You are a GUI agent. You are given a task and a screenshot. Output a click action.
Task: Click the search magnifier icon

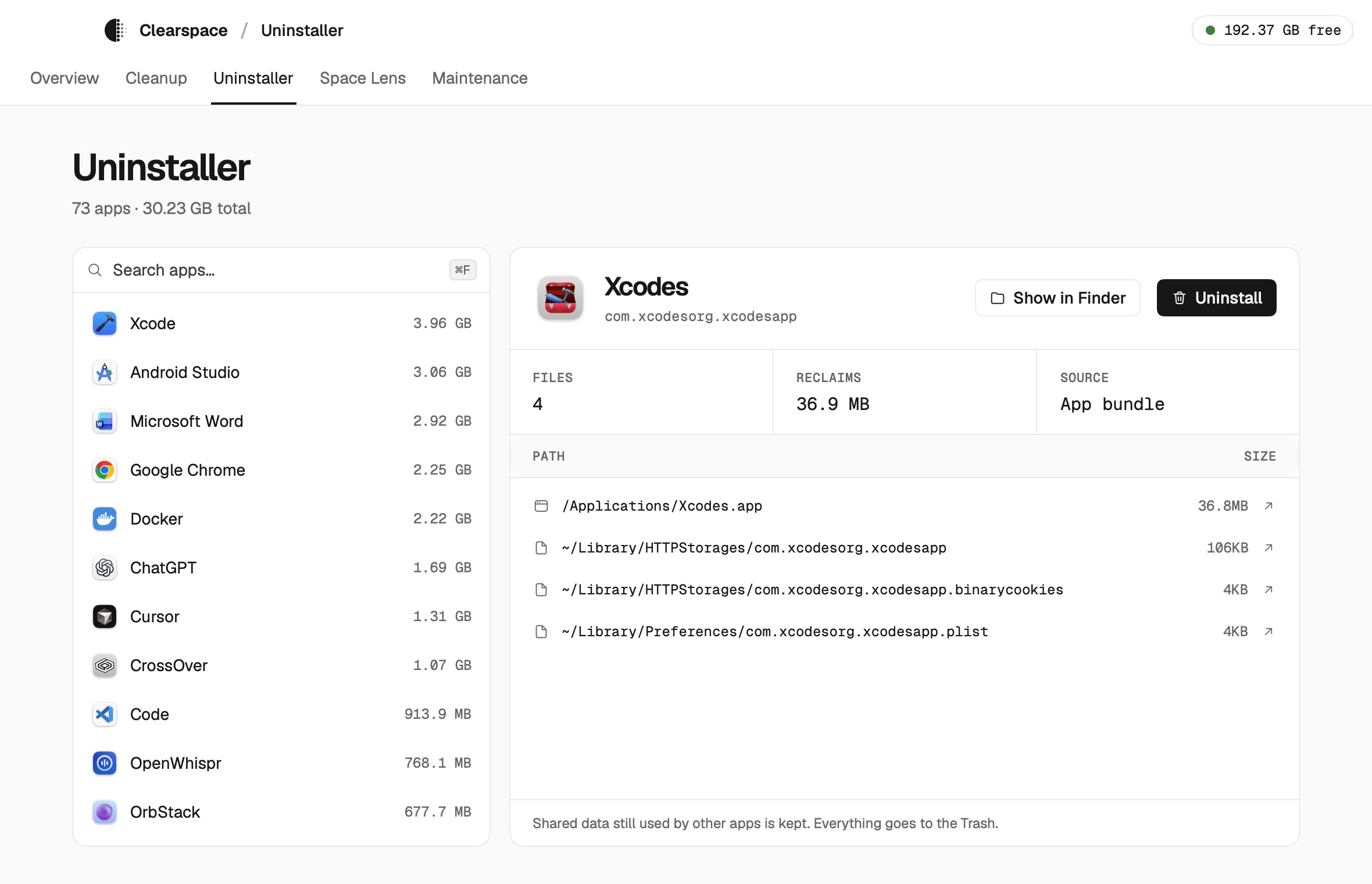click(95, 270)
